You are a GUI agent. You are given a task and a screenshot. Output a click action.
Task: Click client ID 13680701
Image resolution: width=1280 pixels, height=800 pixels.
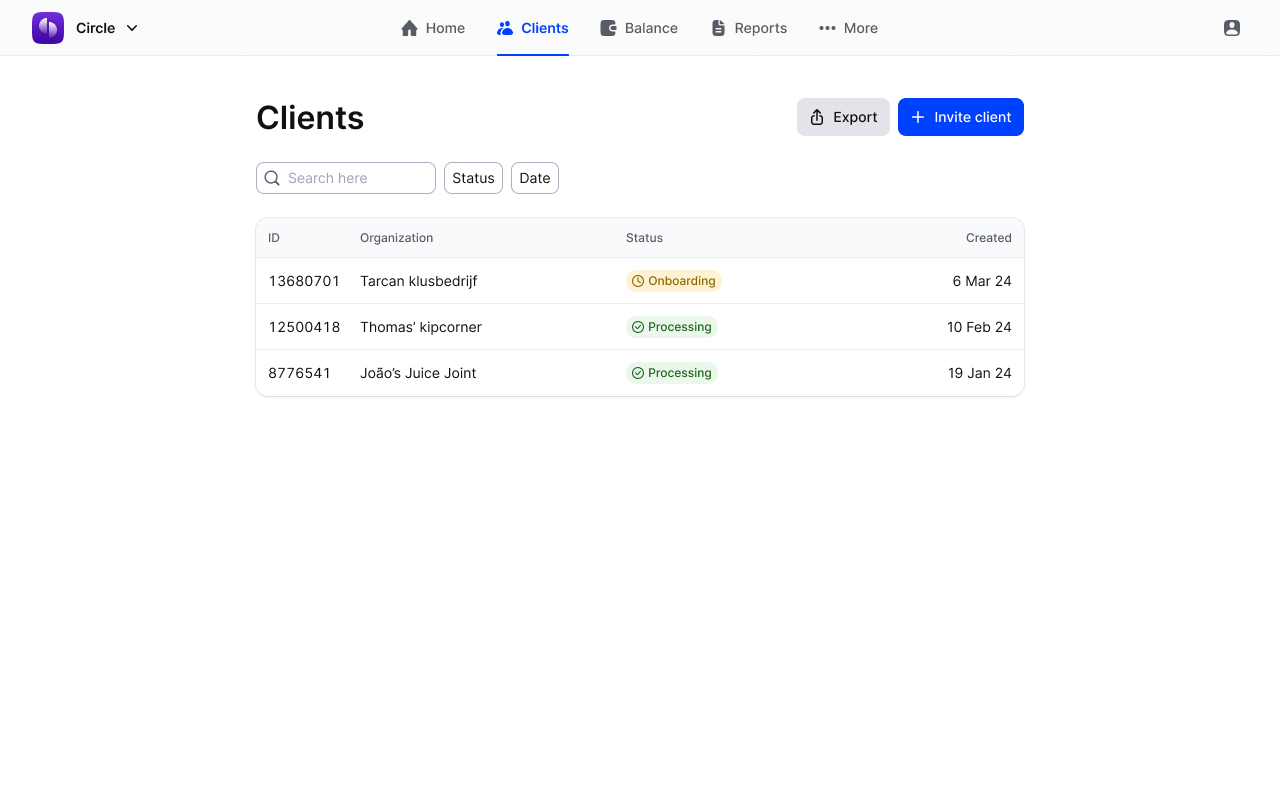click(304, 281)
